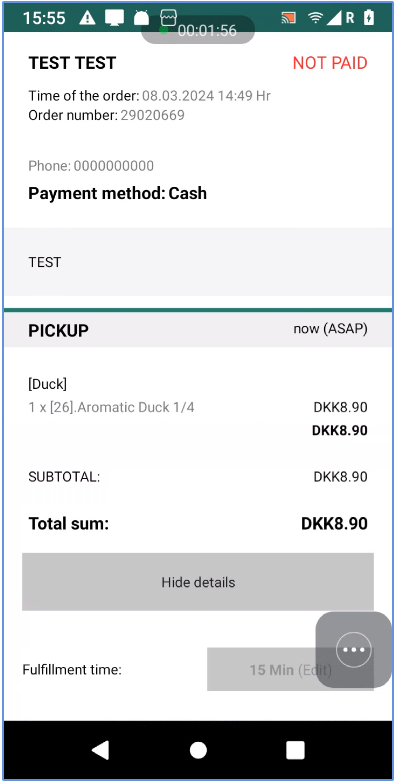Open recent apps with square button
Screen dimensions: 396x783
[x=295, y=750]
